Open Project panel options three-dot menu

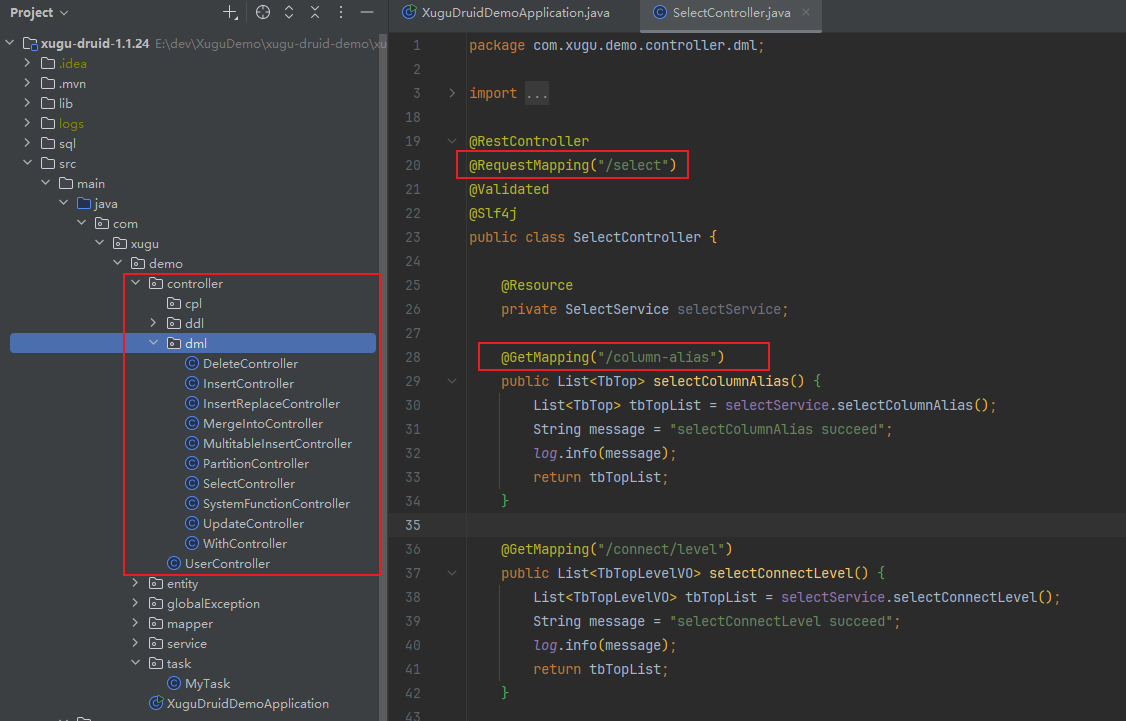pos(341,13)
